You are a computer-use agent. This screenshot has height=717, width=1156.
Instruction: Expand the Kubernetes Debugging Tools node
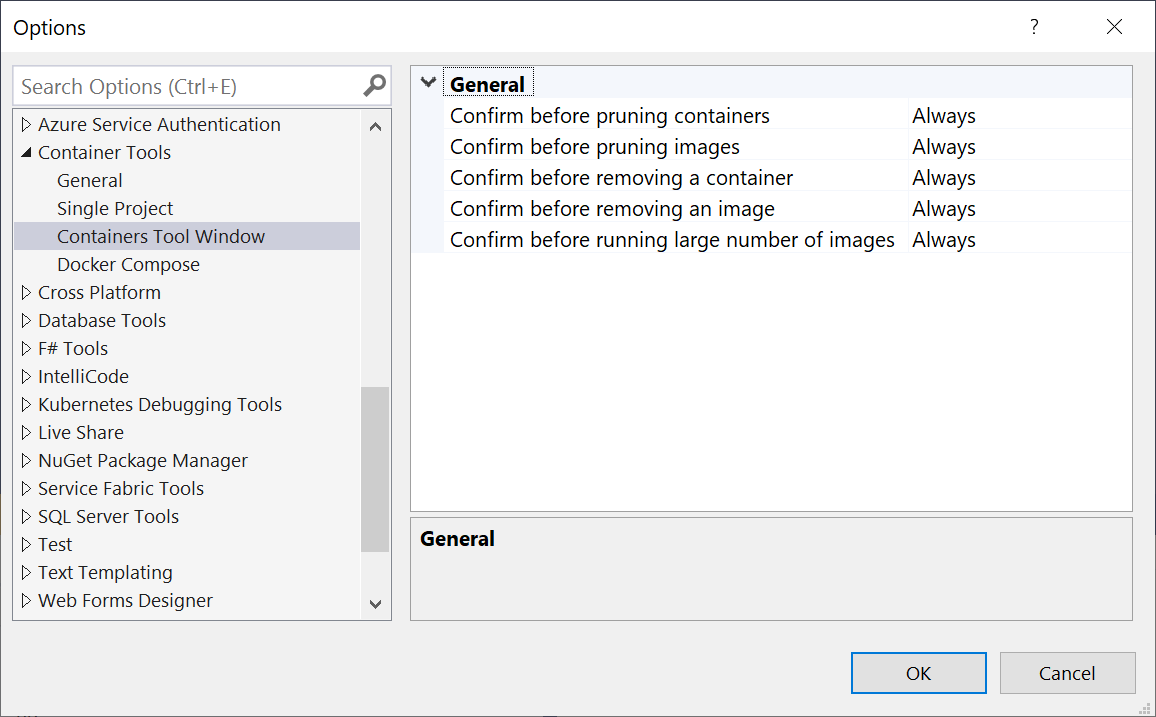pos(26,404)
